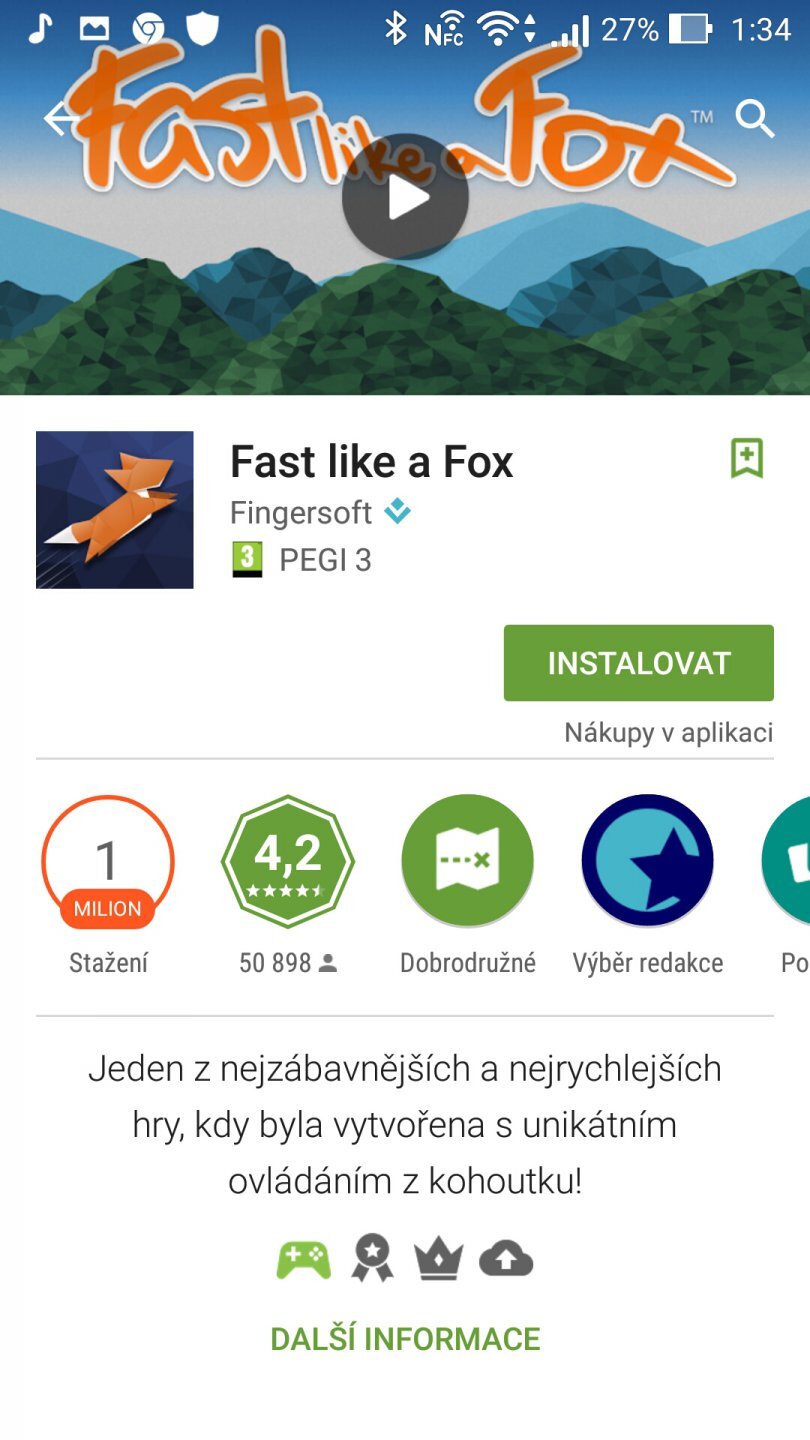The image size is (810, 1440).
Task: Play the Fast like a Fox trailer
Action: tap(405, 197)
